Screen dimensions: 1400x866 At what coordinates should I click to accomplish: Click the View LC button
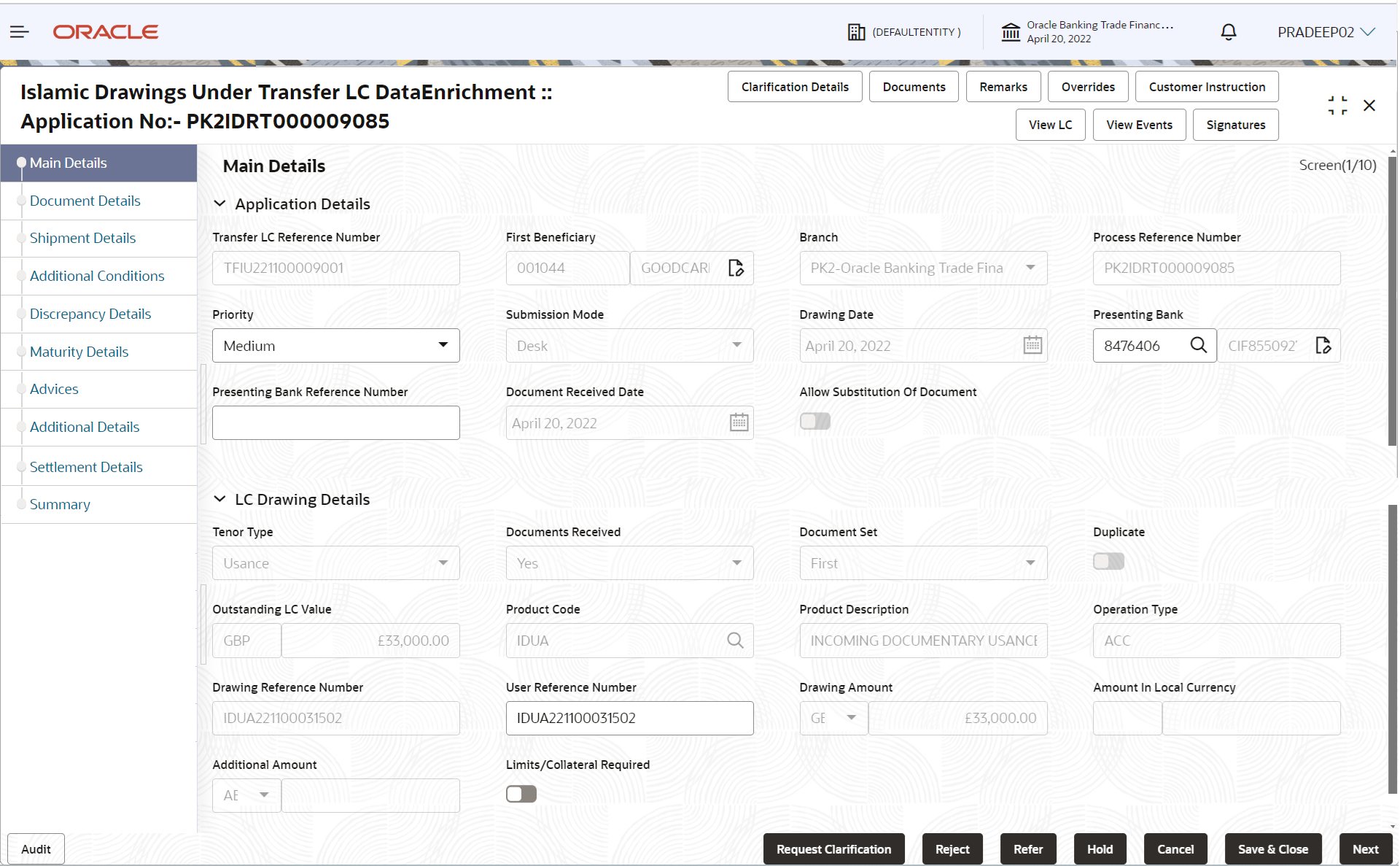pyautogui.click(x=1050, y=125)
